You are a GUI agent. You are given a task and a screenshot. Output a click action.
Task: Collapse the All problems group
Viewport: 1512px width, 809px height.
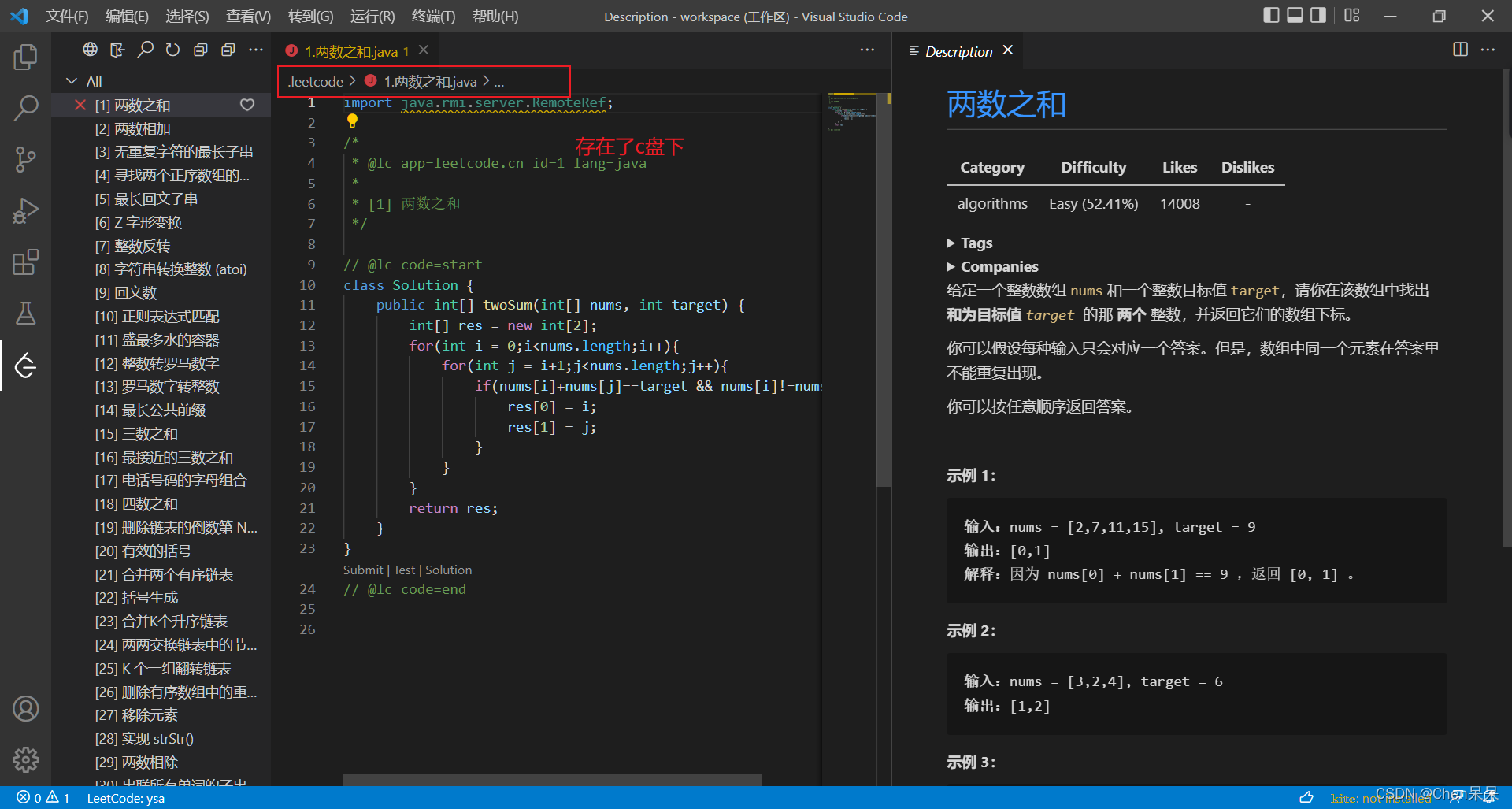click(x=72, y=81)
